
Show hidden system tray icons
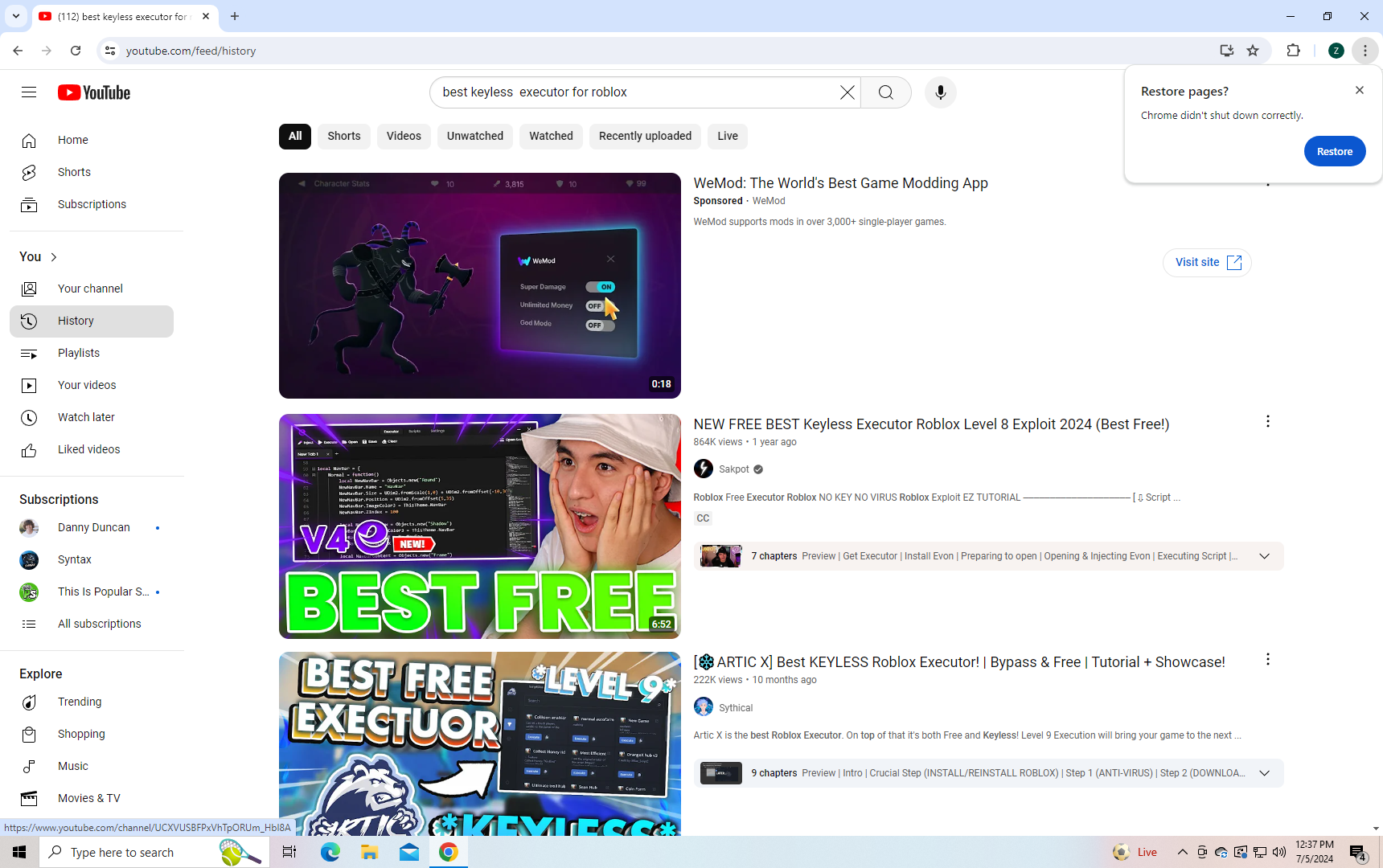coord(1182,852)
